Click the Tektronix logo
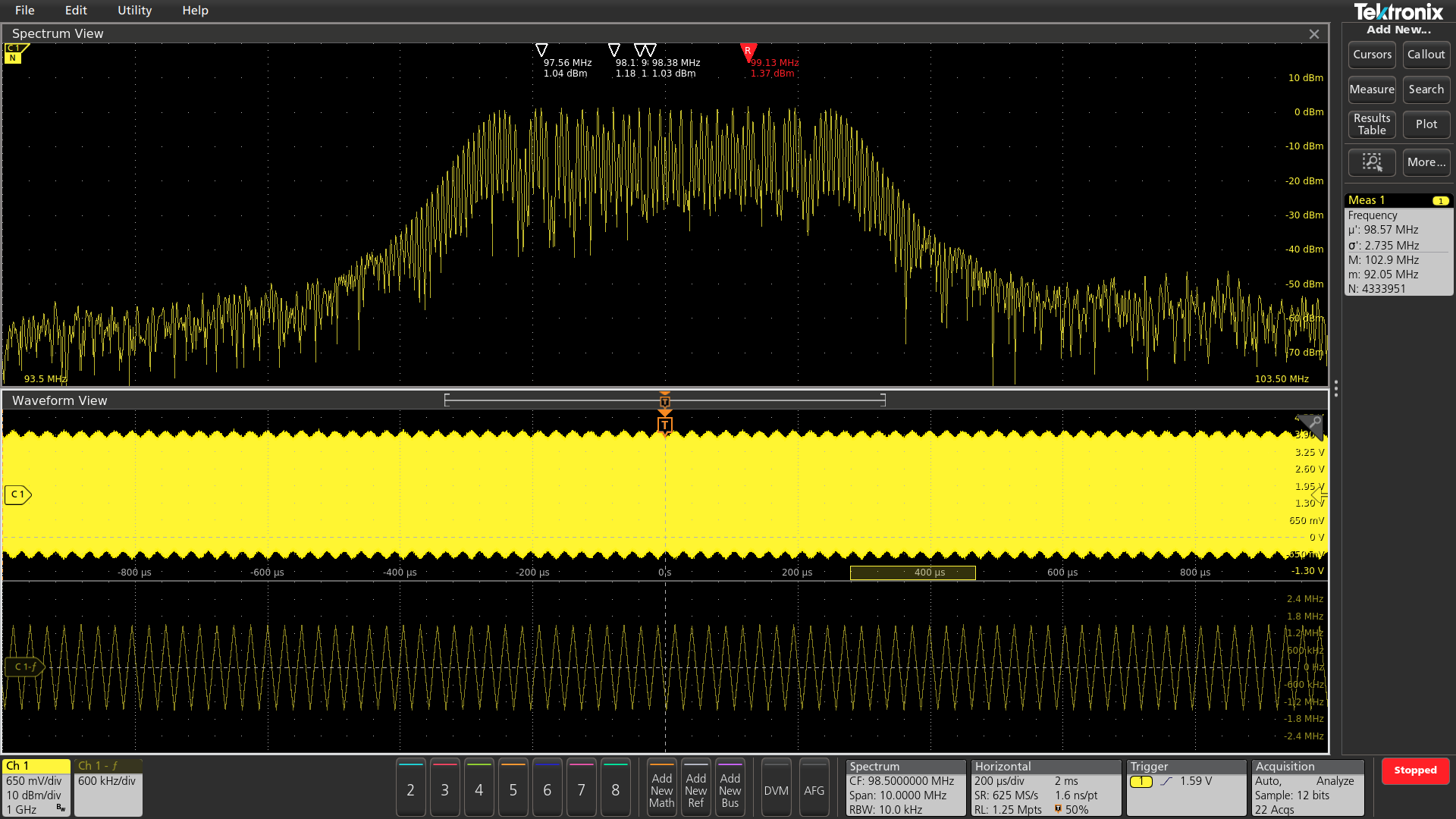 (x=1398, y=12)
